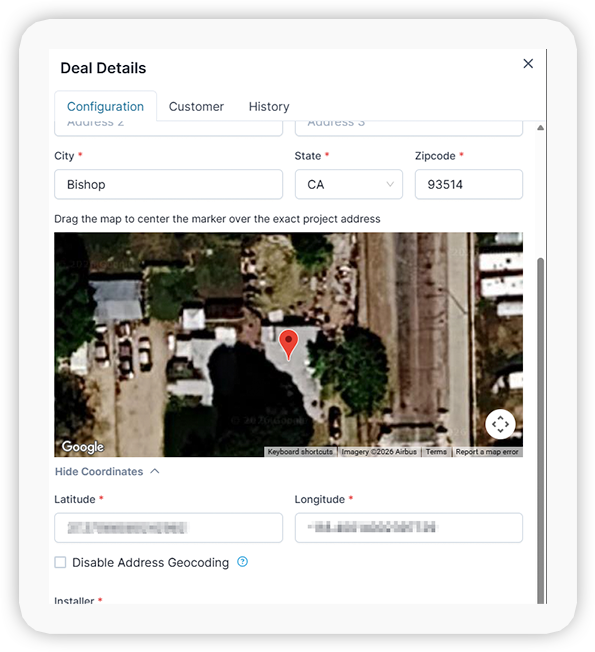The height and width of the screenshot is (652, 595).
Task: Open the Customer tab
Action: 196,106
